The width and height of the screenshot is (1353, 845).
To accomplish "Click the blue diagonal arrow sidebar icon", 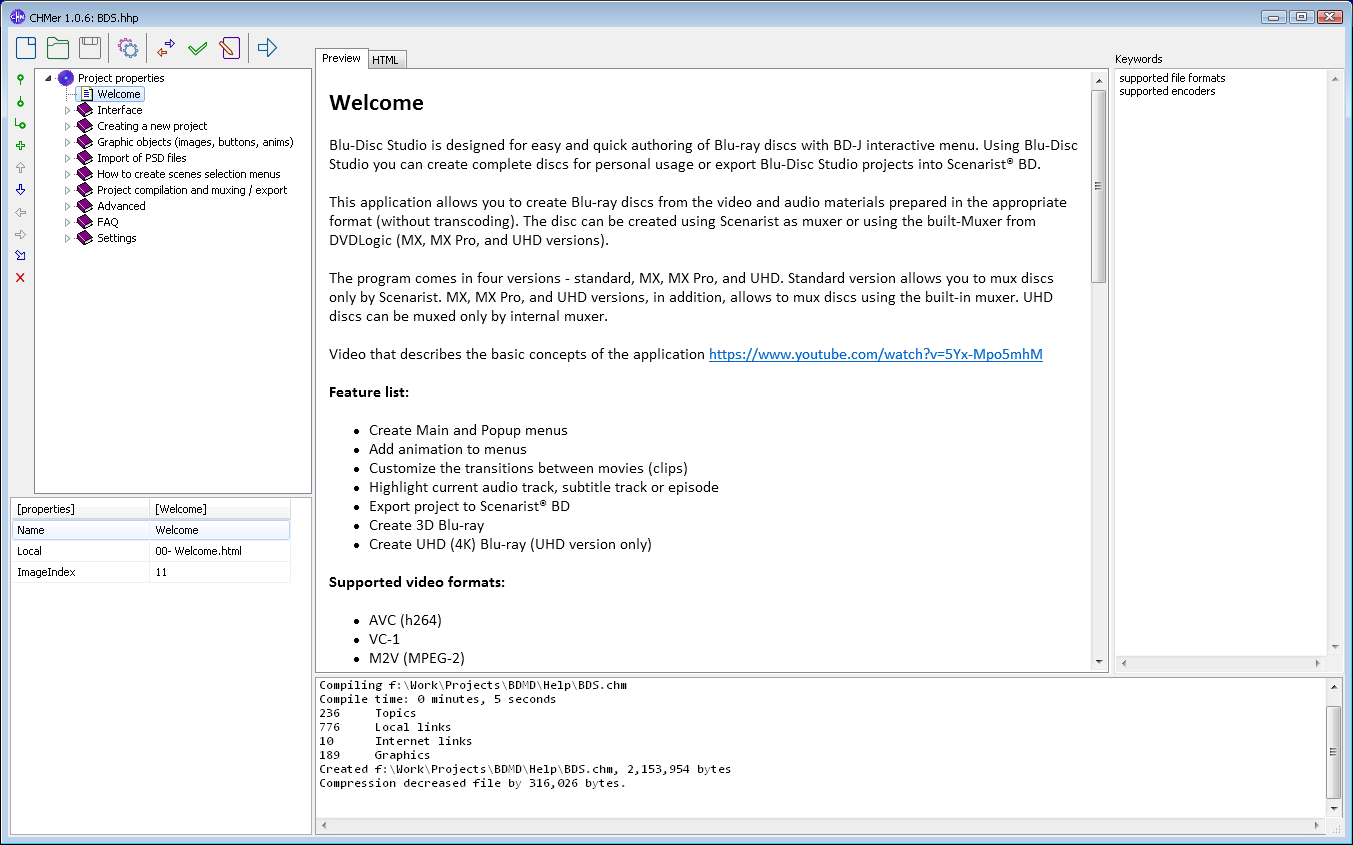I will 20,255.
